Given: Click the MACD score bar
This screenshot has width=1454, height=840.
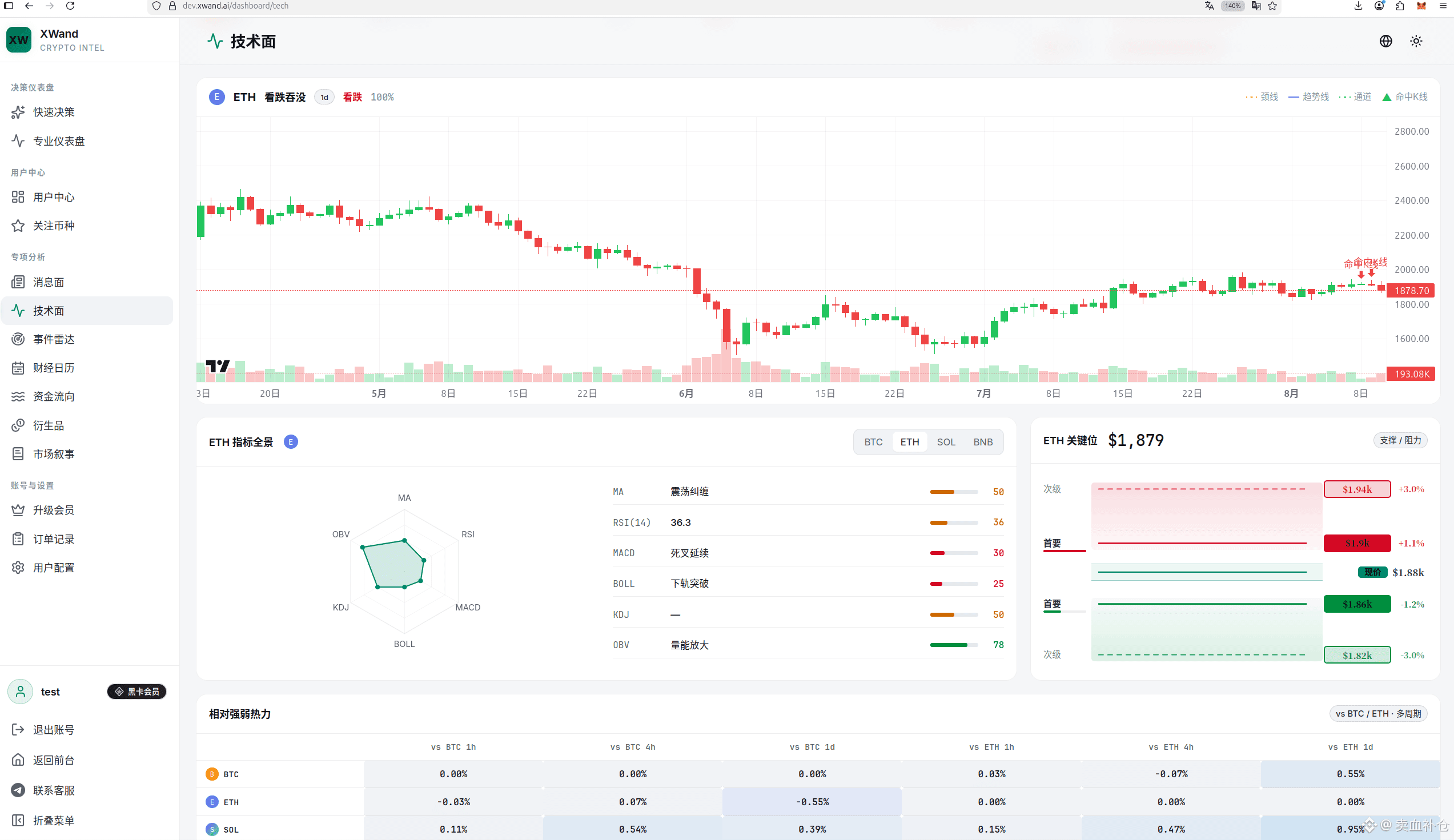Looking at the screenshot, I should (x=954, y=553).
